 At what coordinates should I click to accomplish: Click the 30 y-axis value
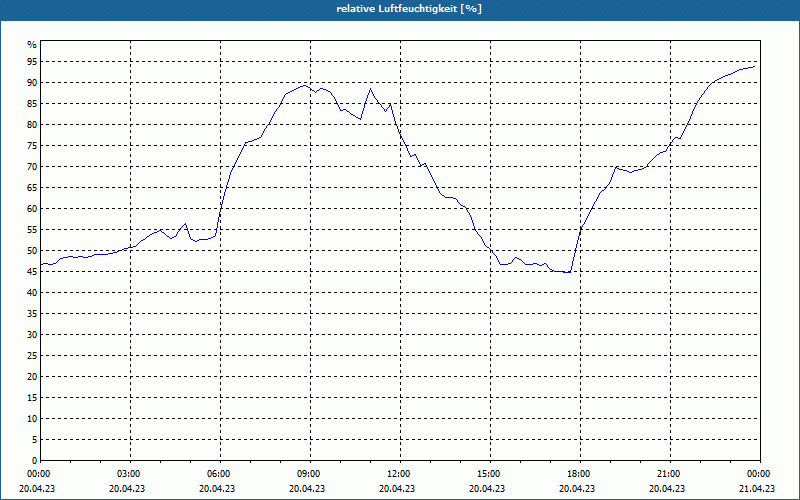[x=32, y=335]
